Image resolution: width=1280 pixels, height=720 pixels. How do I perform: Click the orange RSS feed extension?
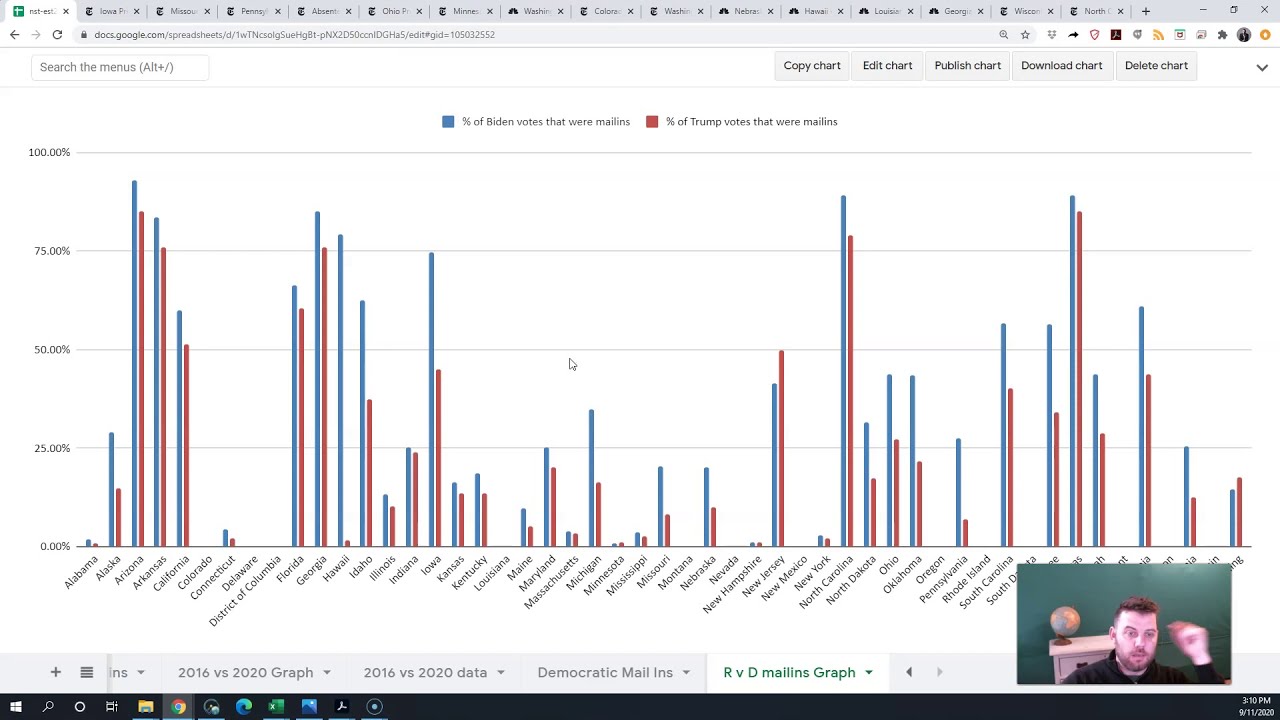pyautogui.click(x=1158, y=35)
